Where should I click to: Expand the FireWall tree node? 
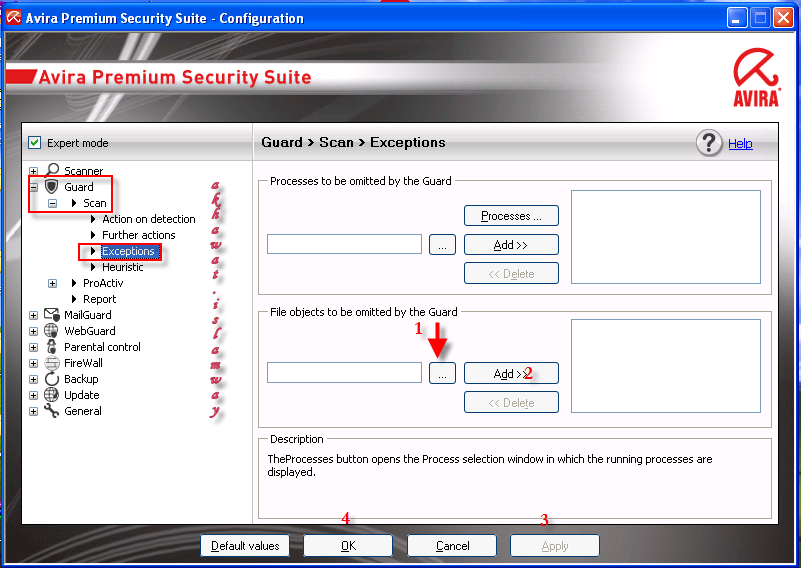(x=33, y=363)
